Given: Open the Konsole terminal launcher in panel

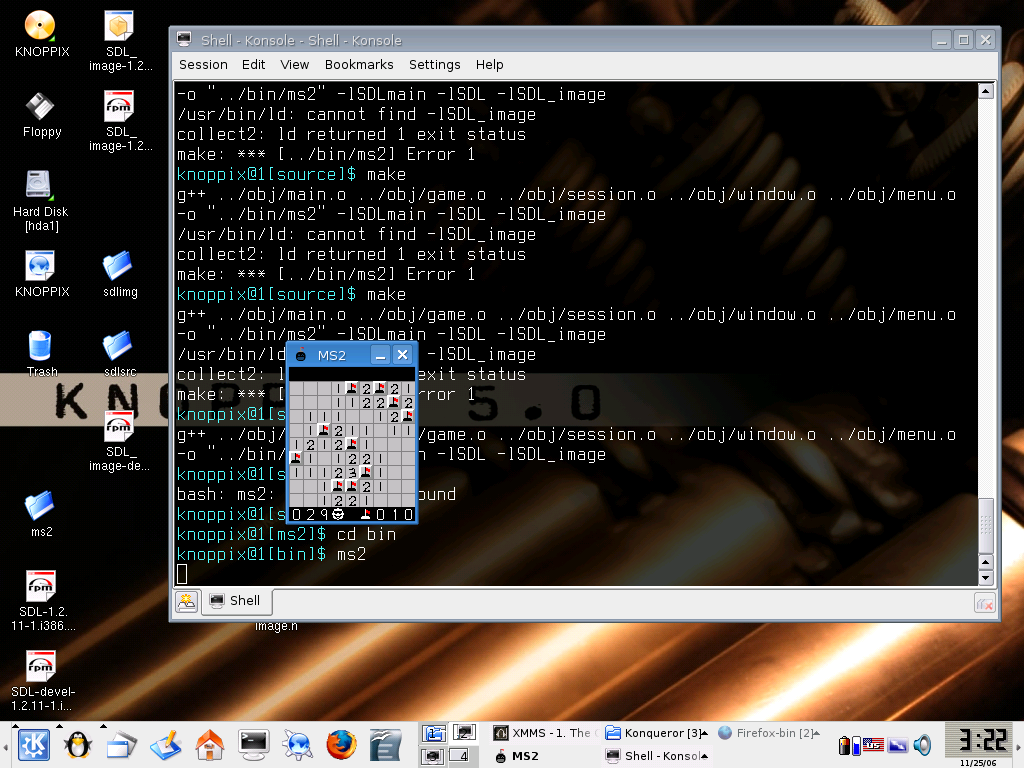Looking at the screenshot, I should (x=253, y=744).
